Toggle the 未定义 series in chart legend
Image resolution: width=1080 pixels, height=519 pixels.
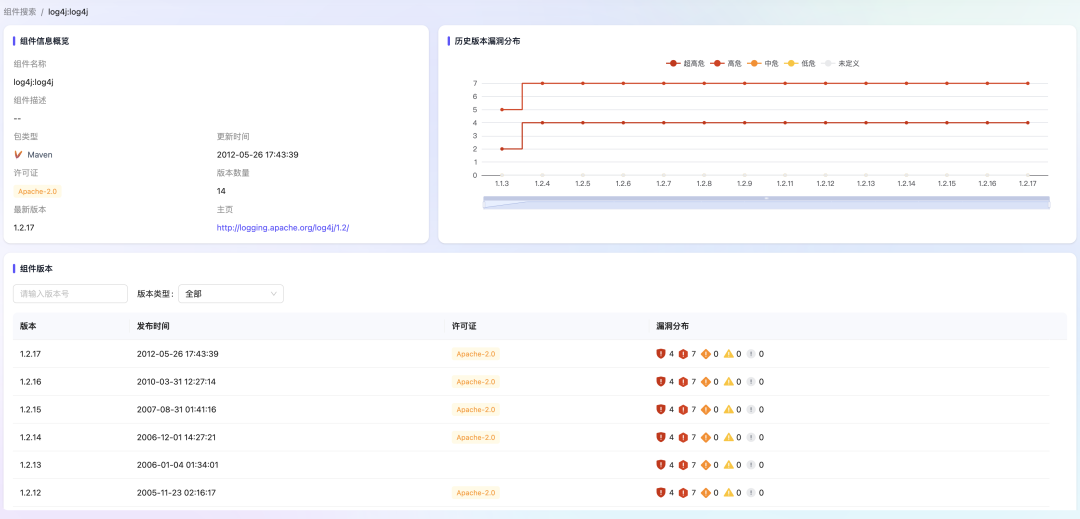coord(841,63)
